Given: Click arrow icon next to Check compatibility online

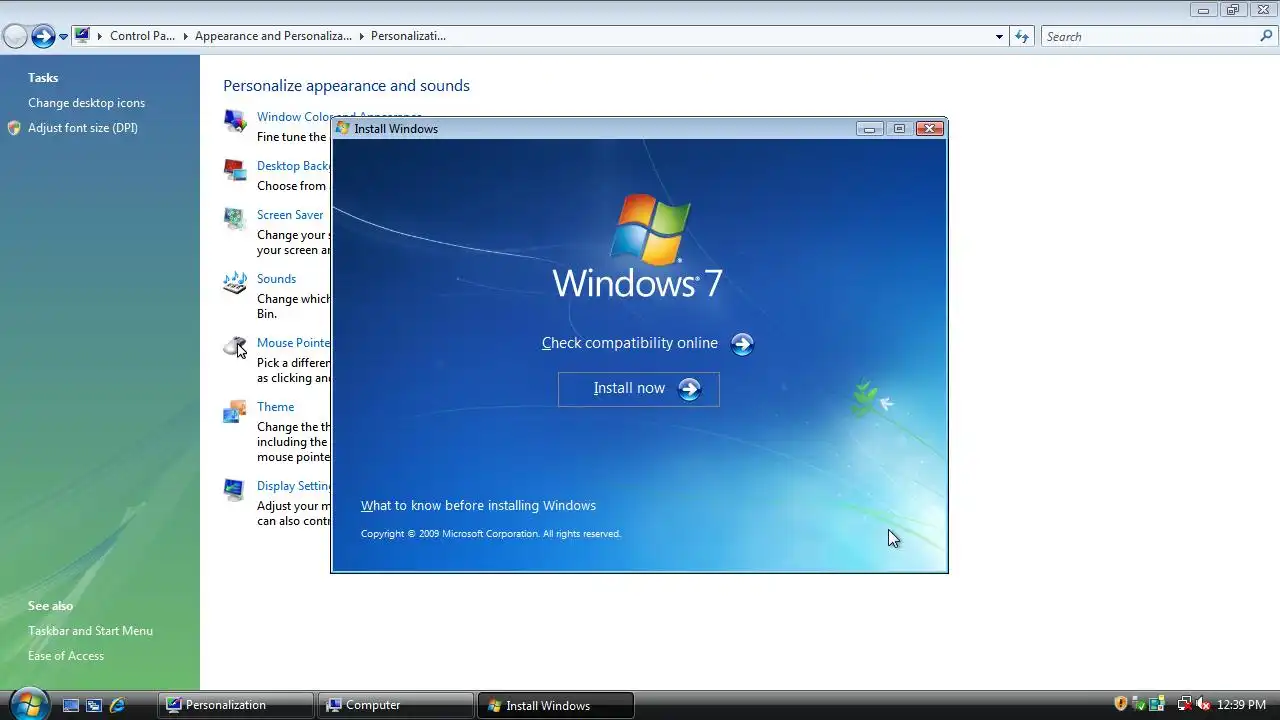Looking at the screenshot, I should 742,344.
